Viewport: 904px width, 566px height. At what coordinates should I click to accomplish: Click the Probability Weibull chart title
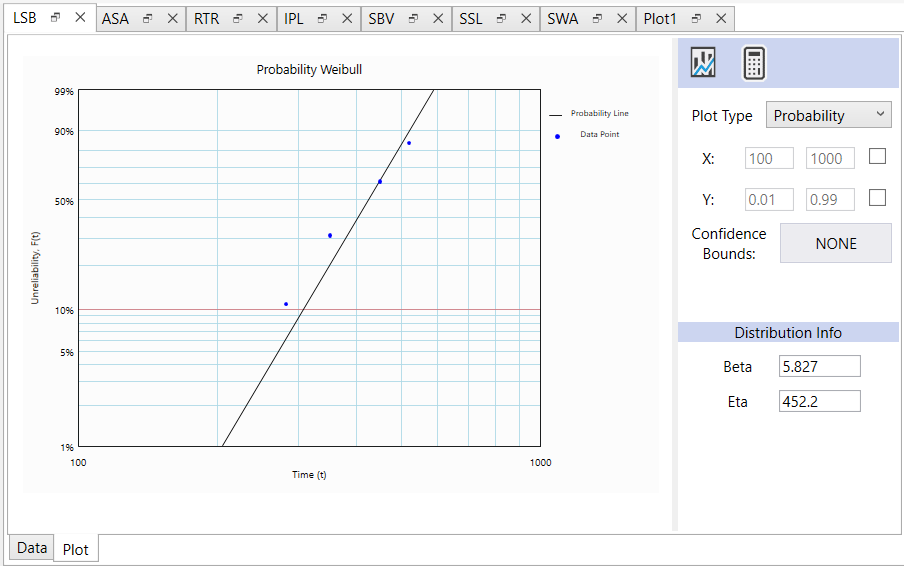click(x=309, y=70)
